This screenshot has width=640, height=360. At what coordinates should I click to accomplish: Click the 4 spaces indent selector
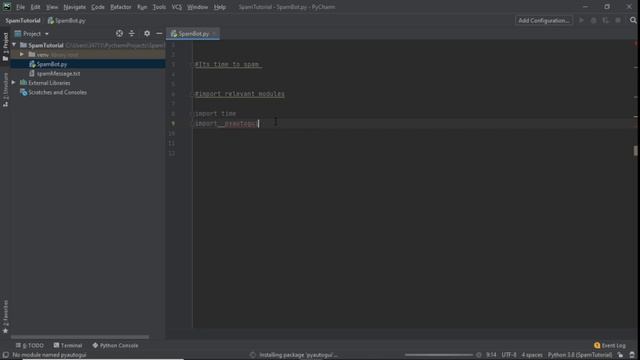[532, 355]
